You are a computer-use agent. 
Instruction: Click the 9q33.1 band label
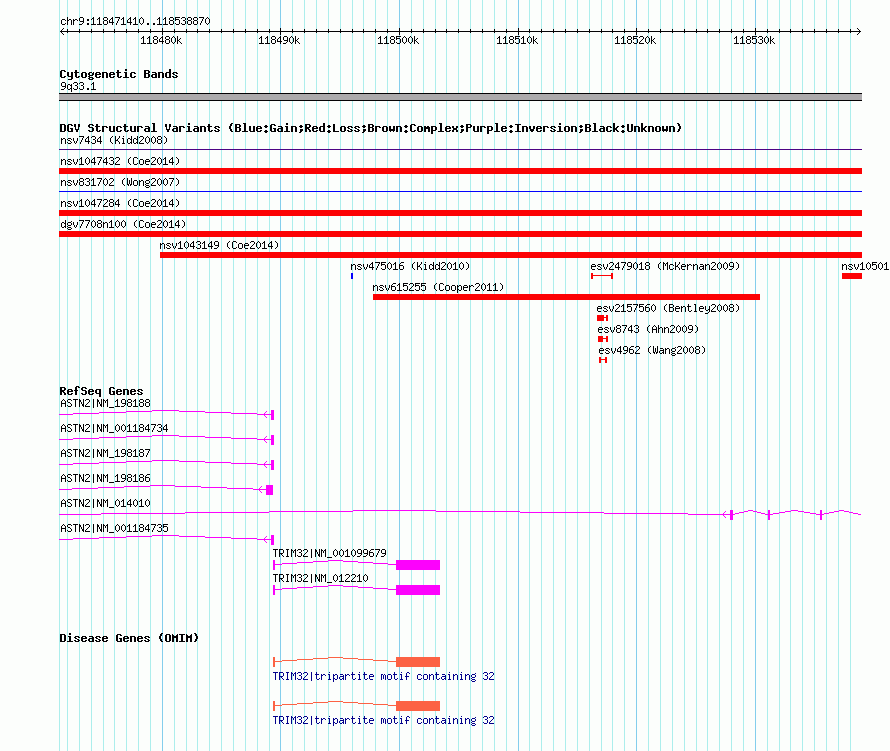click(x=78, y=86)
